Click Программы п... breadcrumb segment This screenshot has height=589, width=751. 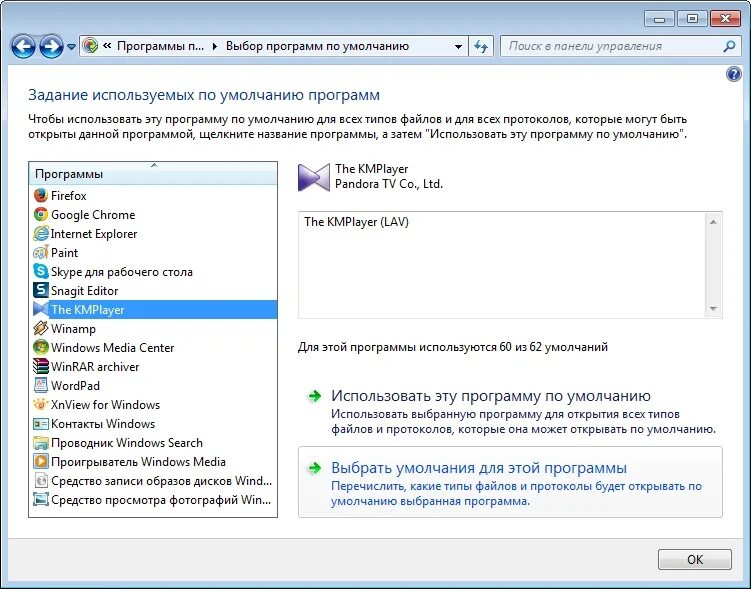click(x=160, y=46)
